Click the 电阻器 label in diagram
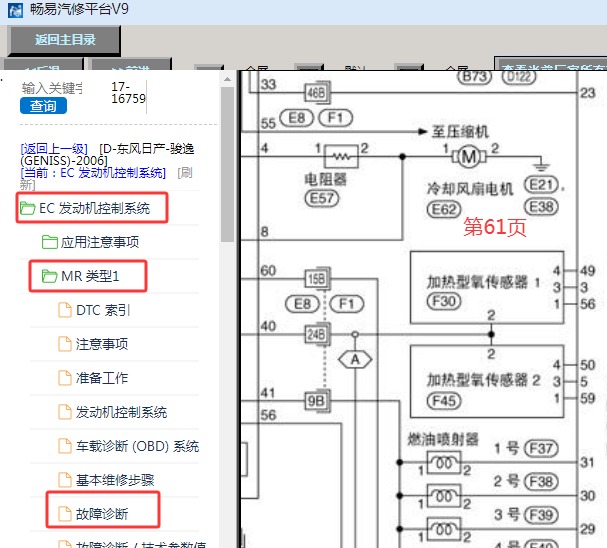Screen dimensions: 607x548 [325, 180]
